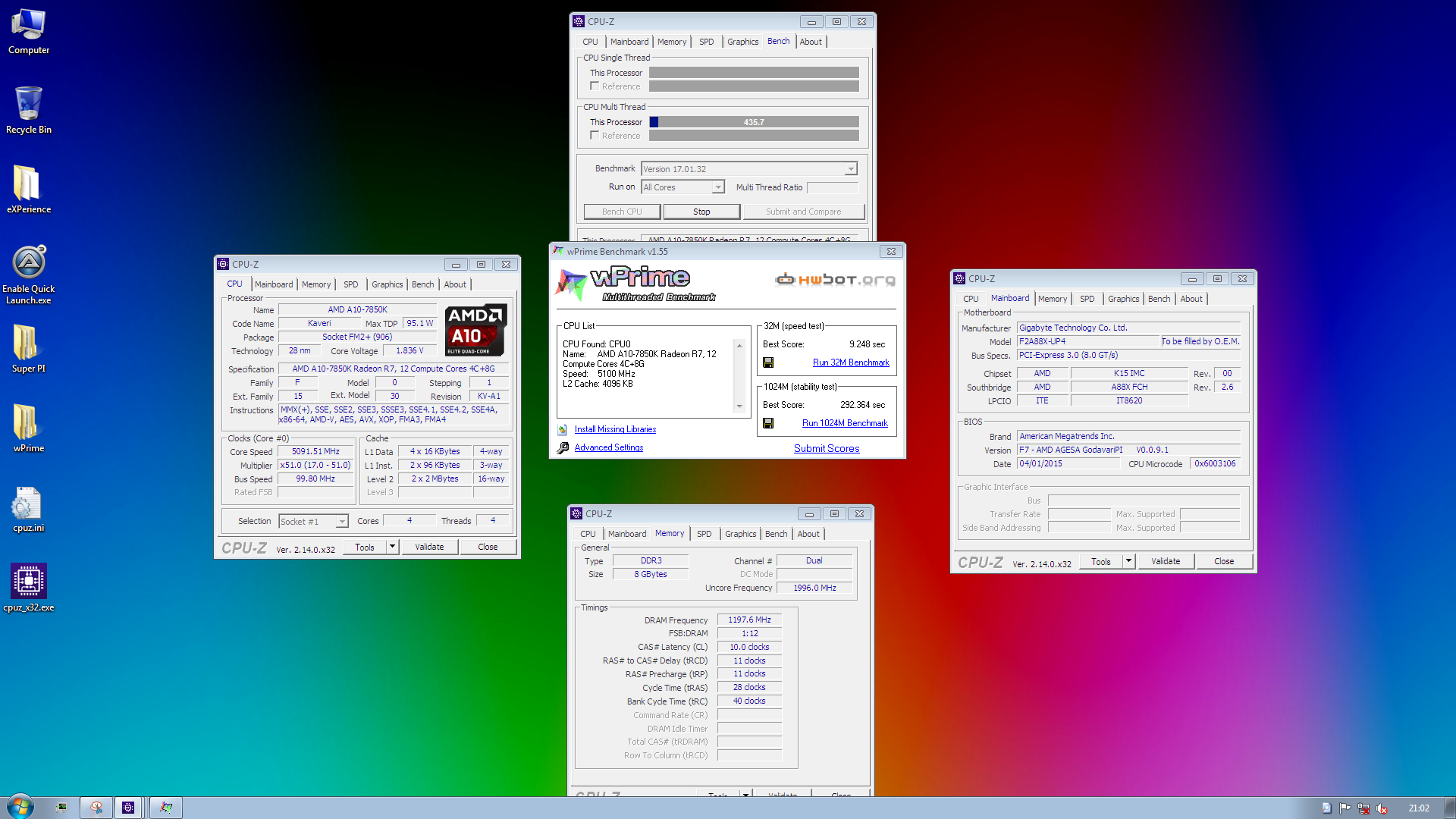
Task: Switch to Mainboard tab in Bench window
Action: click(629, 42)
